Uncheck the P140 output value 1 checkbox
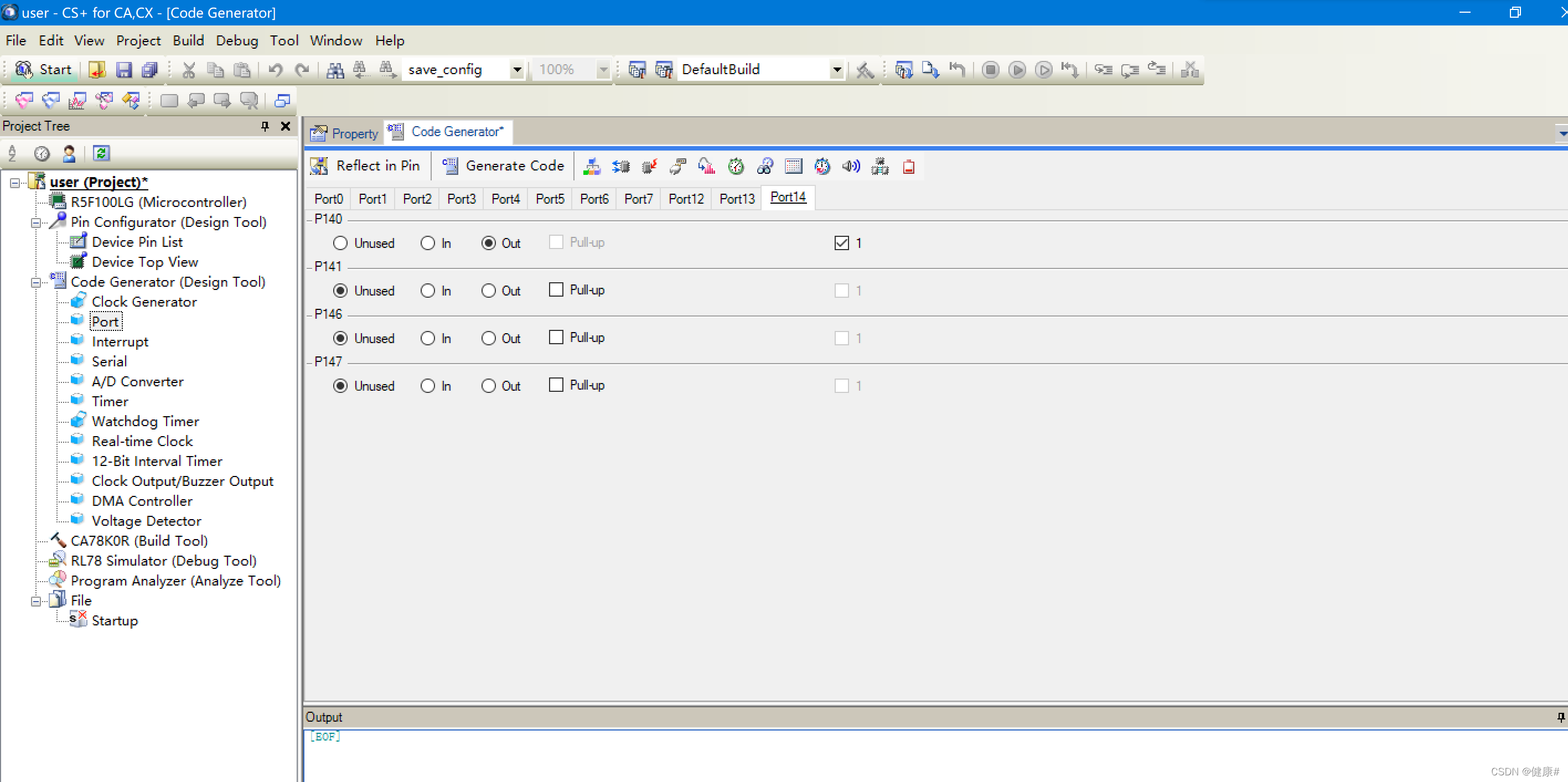This screenshot has height=782, width=1568. [841, 244]
